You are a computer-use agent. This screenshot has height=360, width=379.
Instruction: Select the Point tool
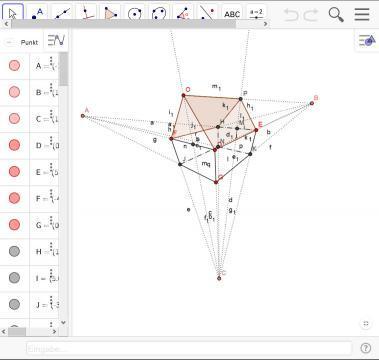[x=37, y=13]
